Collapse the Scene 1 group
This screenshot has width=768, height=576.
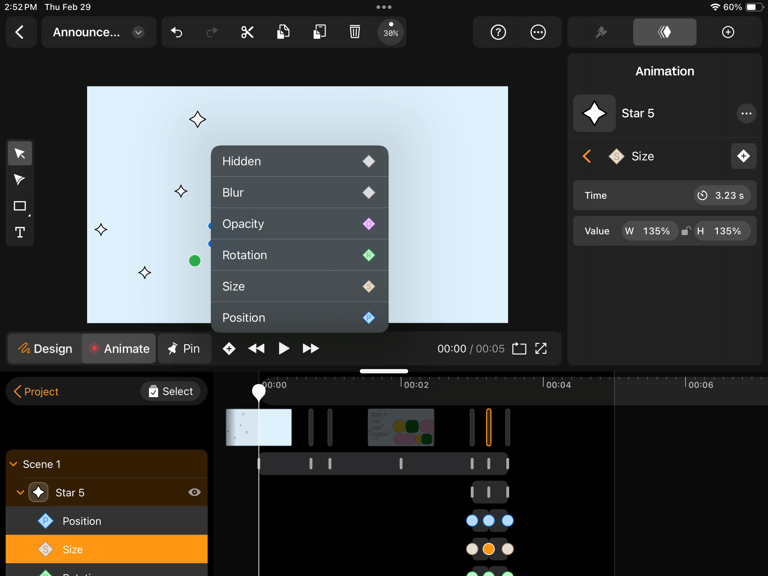14,464
